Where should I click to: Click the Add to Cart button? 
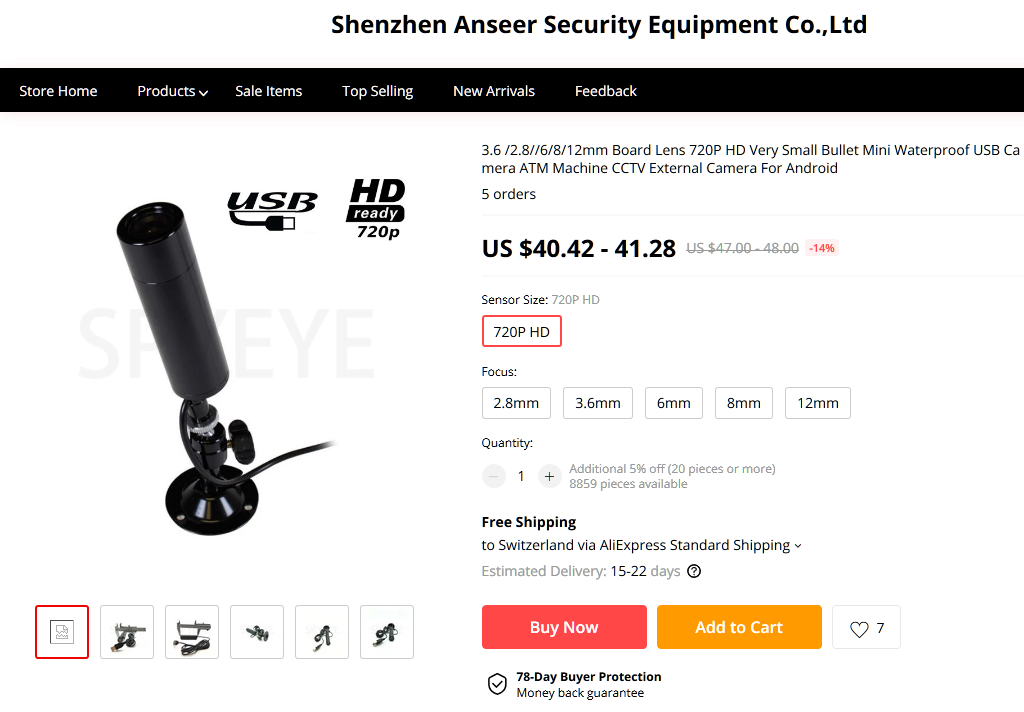(739, 627)
